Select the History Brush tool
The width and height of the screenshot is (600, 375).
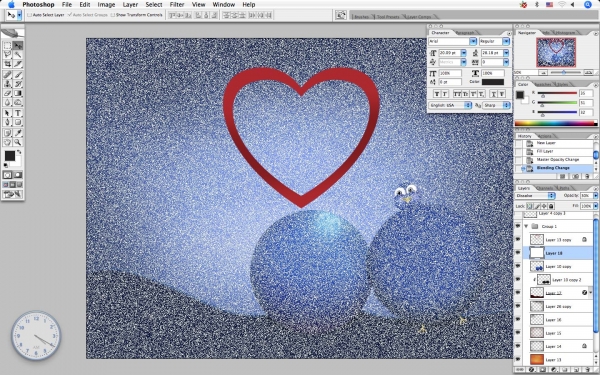[x=18, y=84]
